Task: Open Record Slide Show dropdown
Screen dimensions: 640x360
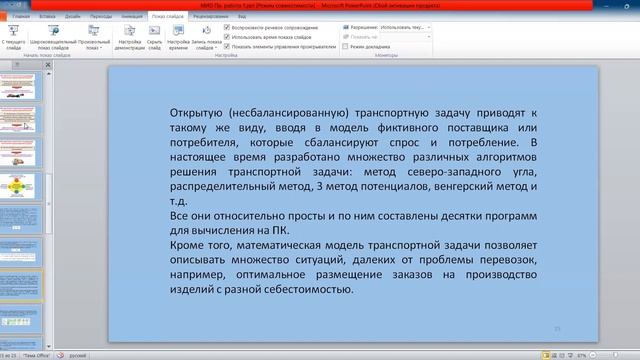Action: (x=207, y=37)
